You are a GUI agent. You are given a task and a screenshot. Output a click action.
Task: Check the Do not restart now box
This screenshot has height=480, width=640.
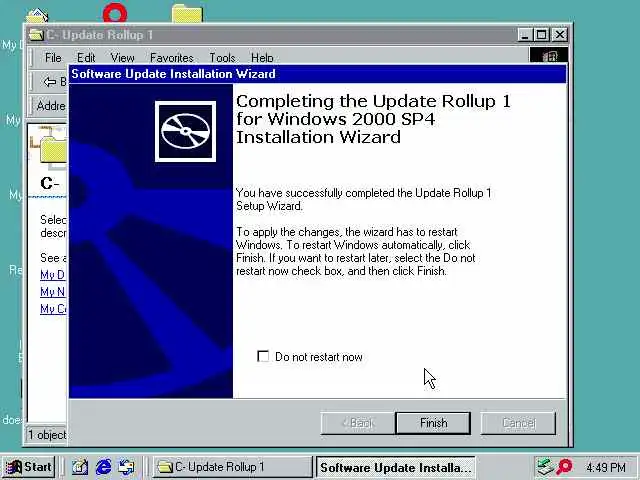[263, 356]
